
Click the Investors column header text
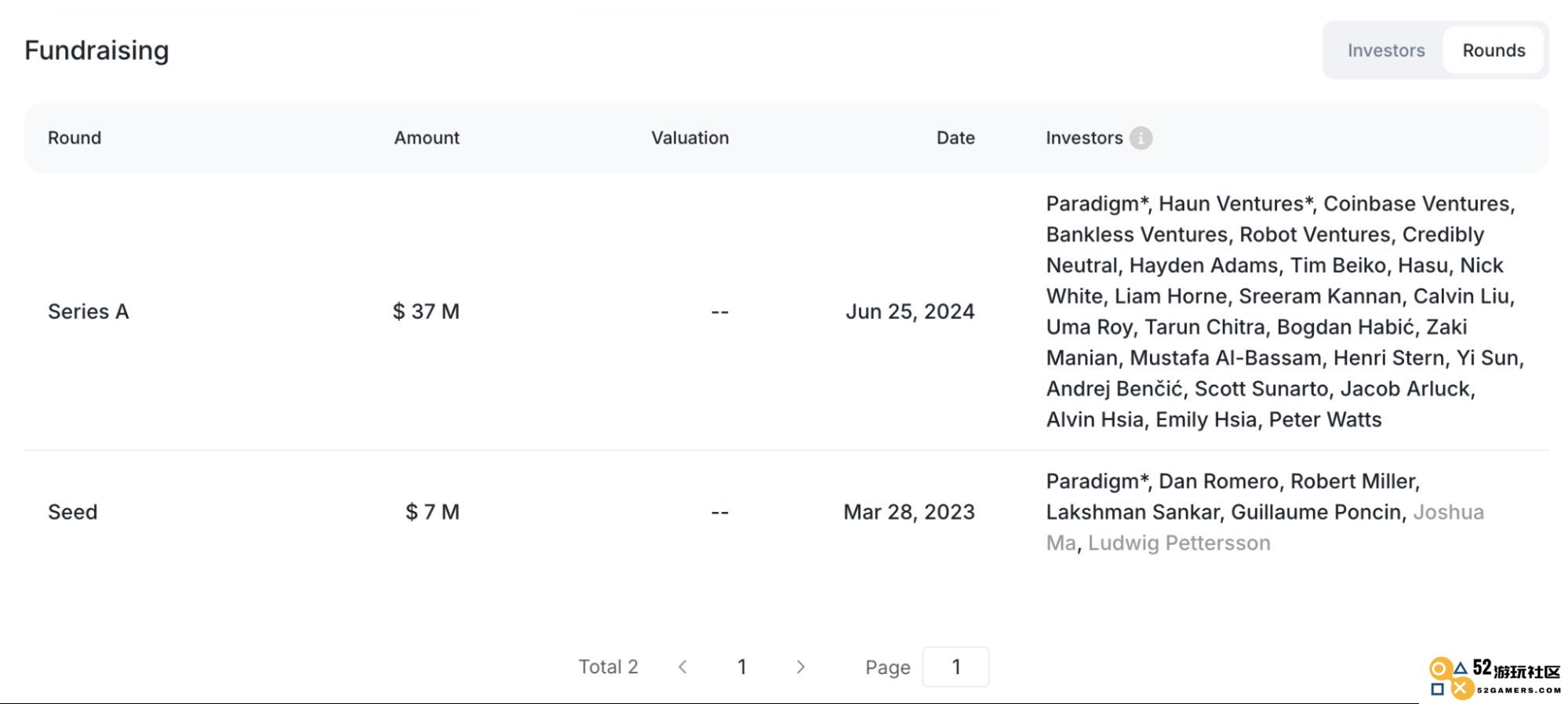(x=1084, y=138)
